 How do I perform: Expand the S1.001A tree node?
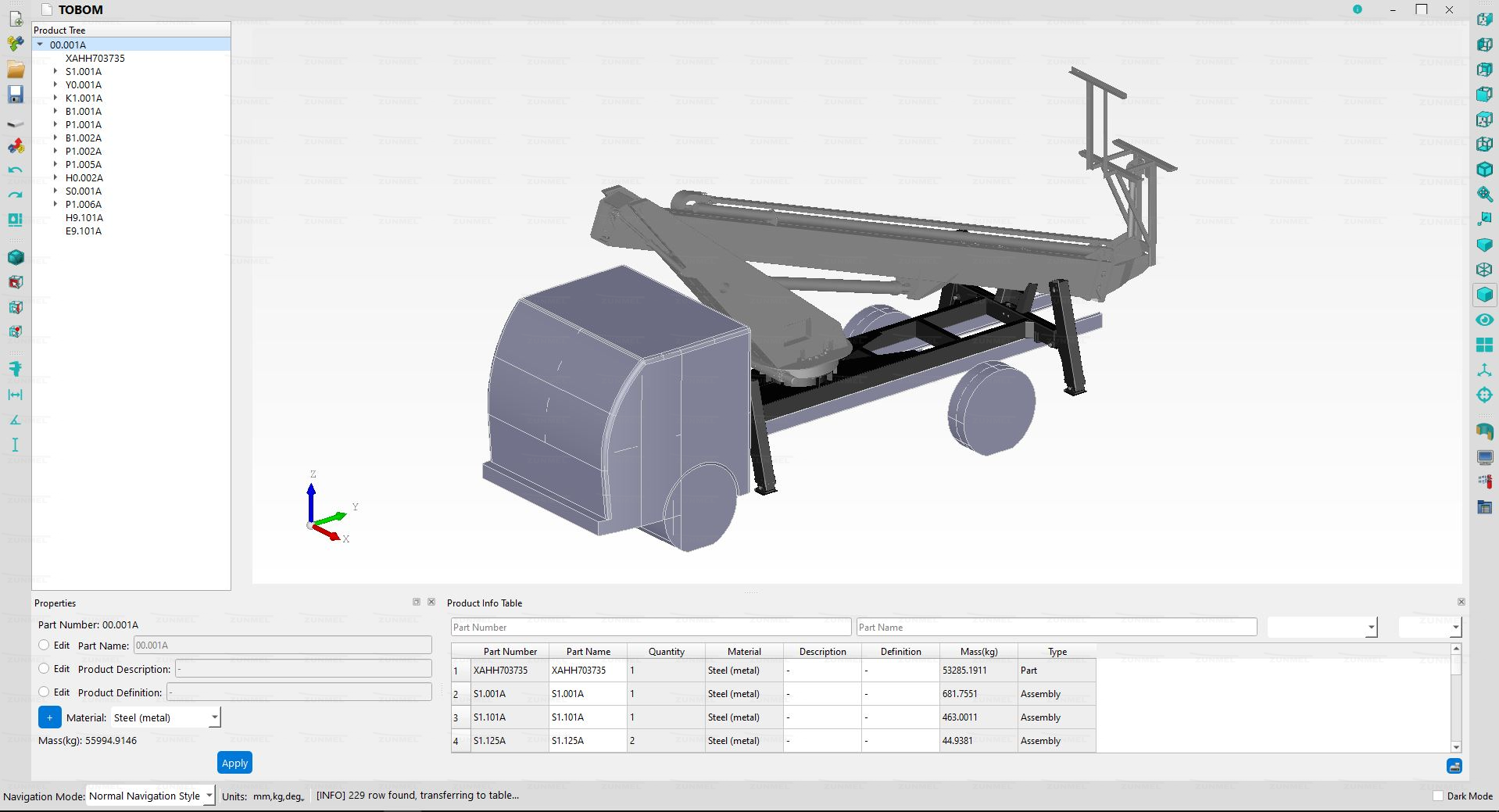[x=55, y=71]
